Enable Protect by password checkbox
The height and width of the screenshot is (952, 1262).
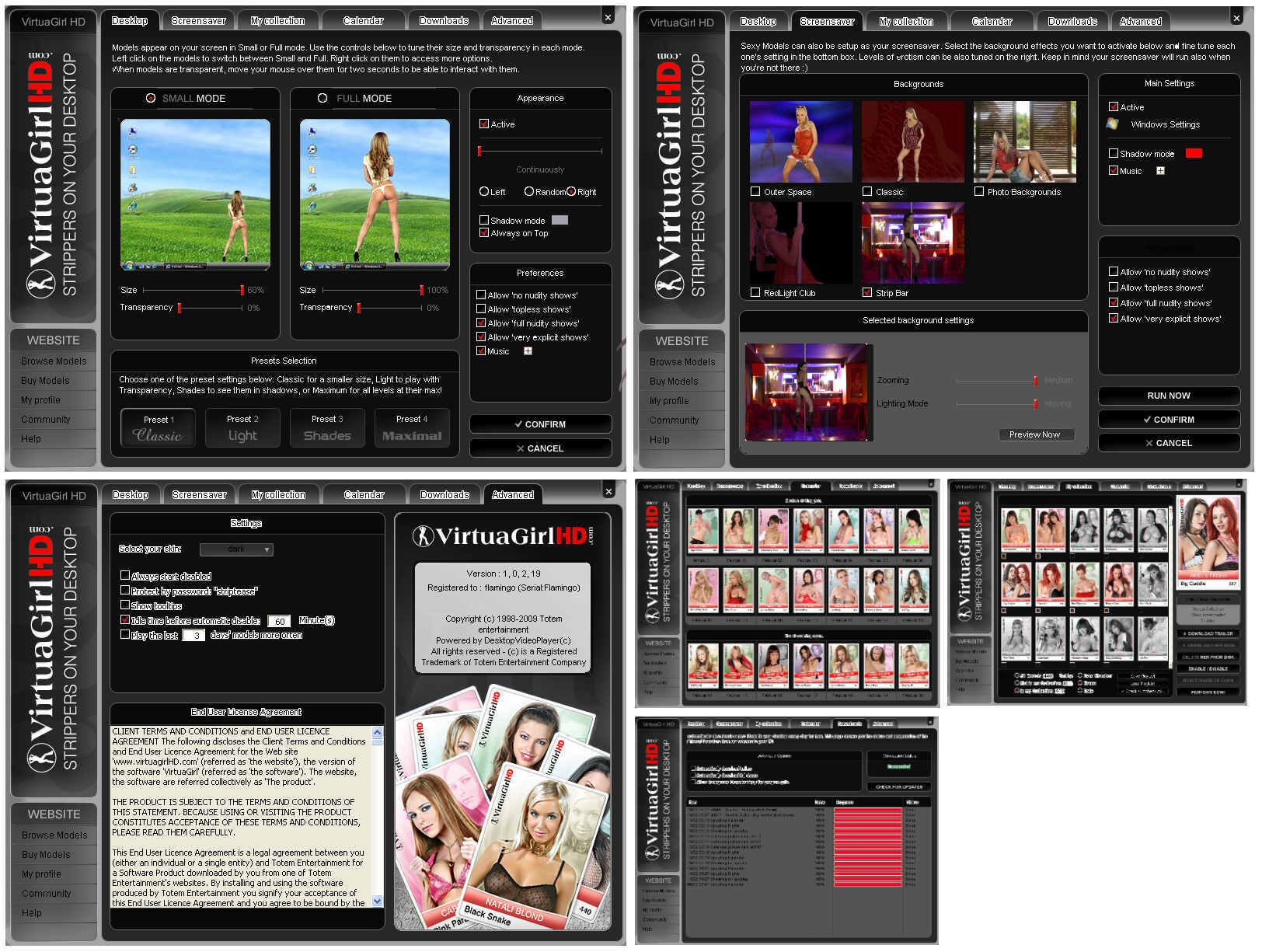click(124, 591)
